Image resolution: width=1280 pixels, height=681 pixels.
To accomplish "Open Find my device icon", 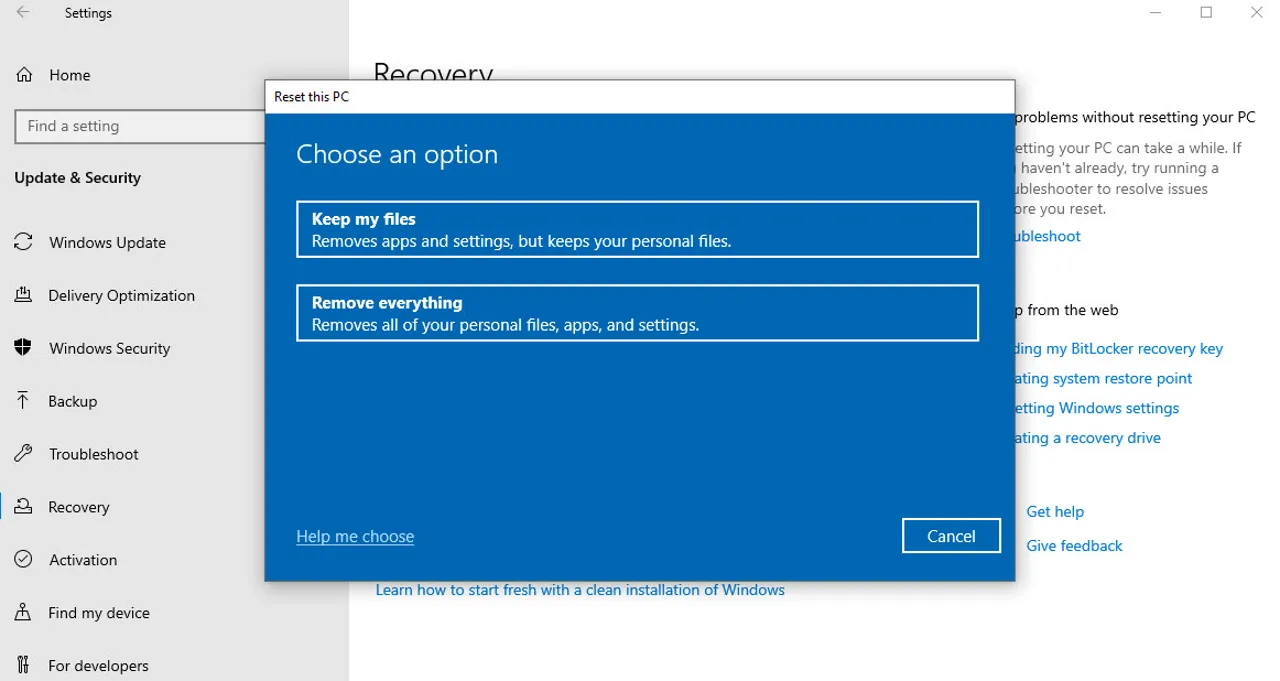I will (23, 613).
